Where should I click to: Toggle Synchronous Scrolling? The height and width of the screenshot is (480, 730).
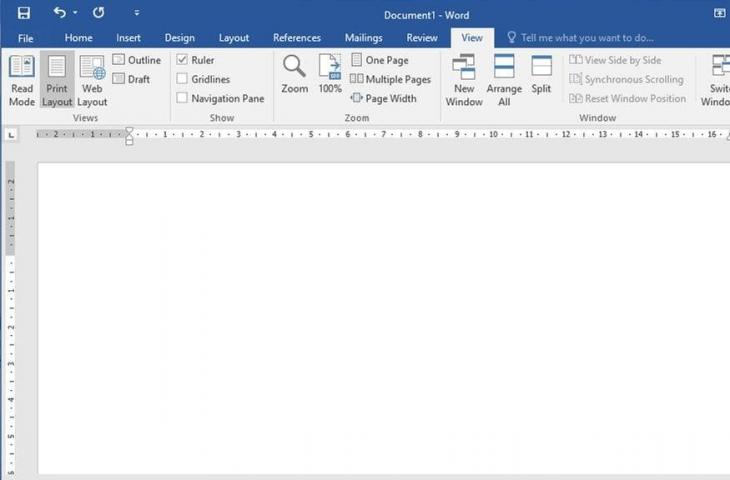[x=627, y=79]
